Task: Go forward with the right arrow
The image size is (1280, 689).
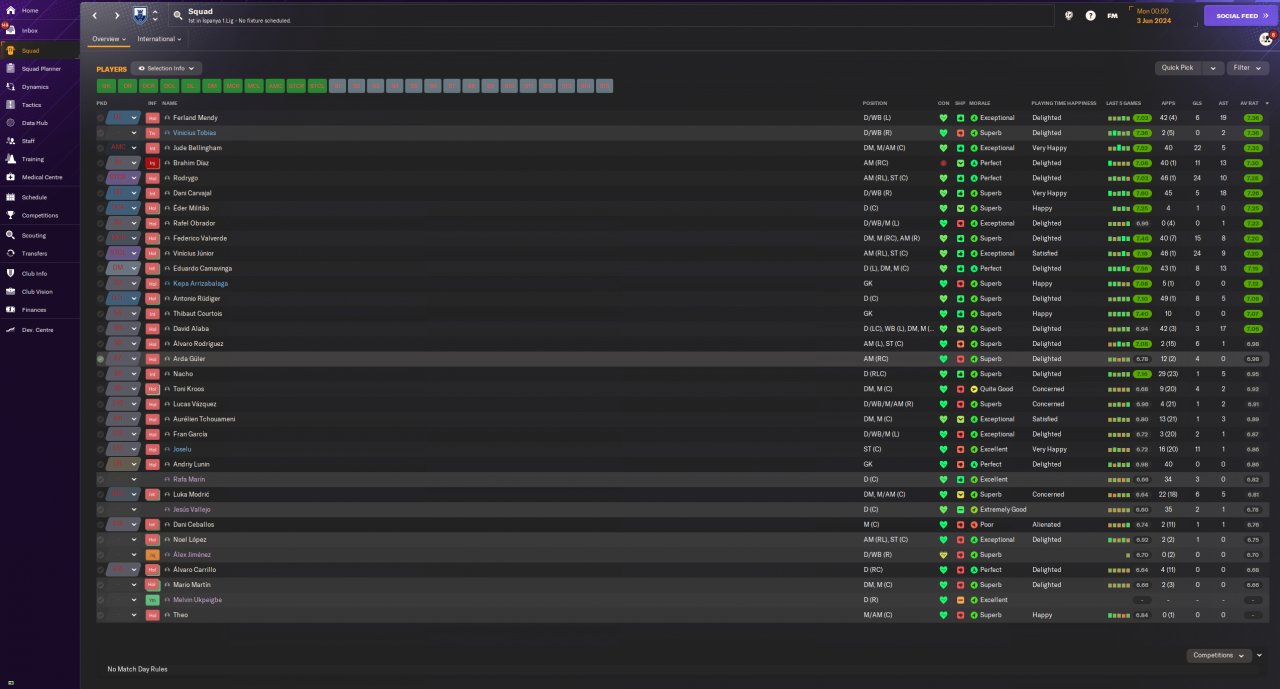Action: point(116,16)
